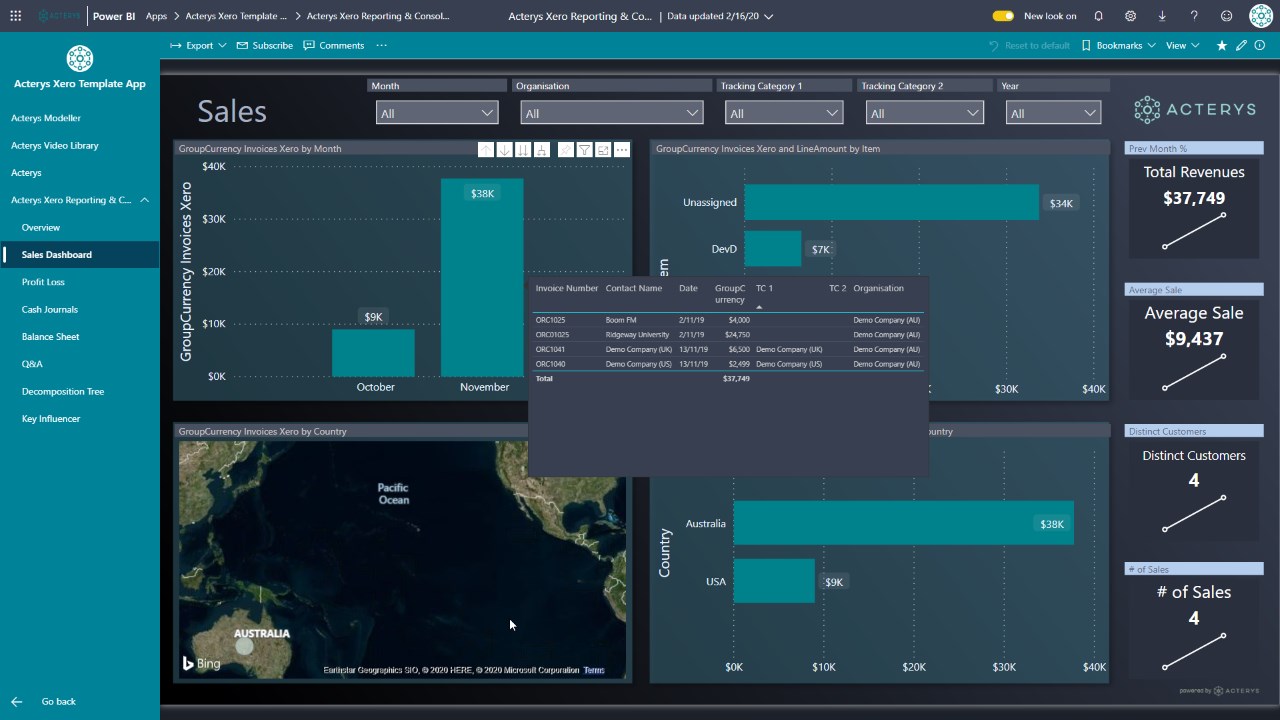The width and height of the screenshot is (1280, 720).
Task: Open the Month slicer dropdown
Action: click(437, 113)
